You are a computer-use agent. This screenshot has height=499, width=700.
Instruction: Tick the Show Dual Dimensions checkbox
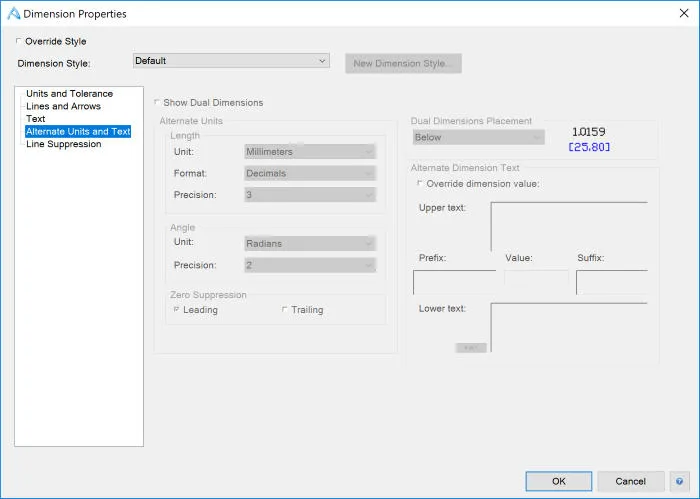click(157, 102)
